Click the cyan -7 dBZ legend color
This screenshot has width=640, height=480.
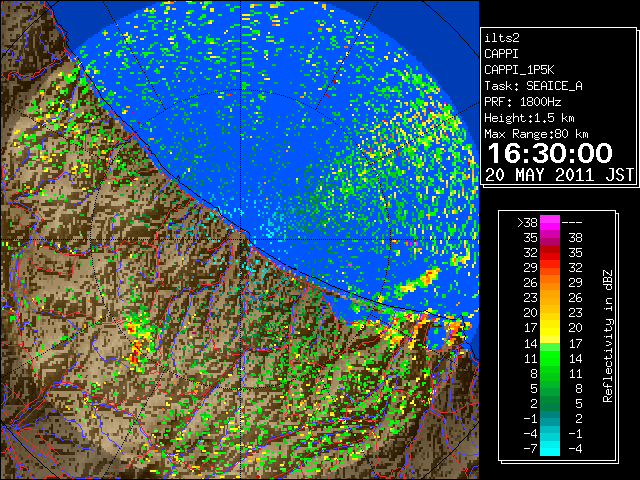550,448
